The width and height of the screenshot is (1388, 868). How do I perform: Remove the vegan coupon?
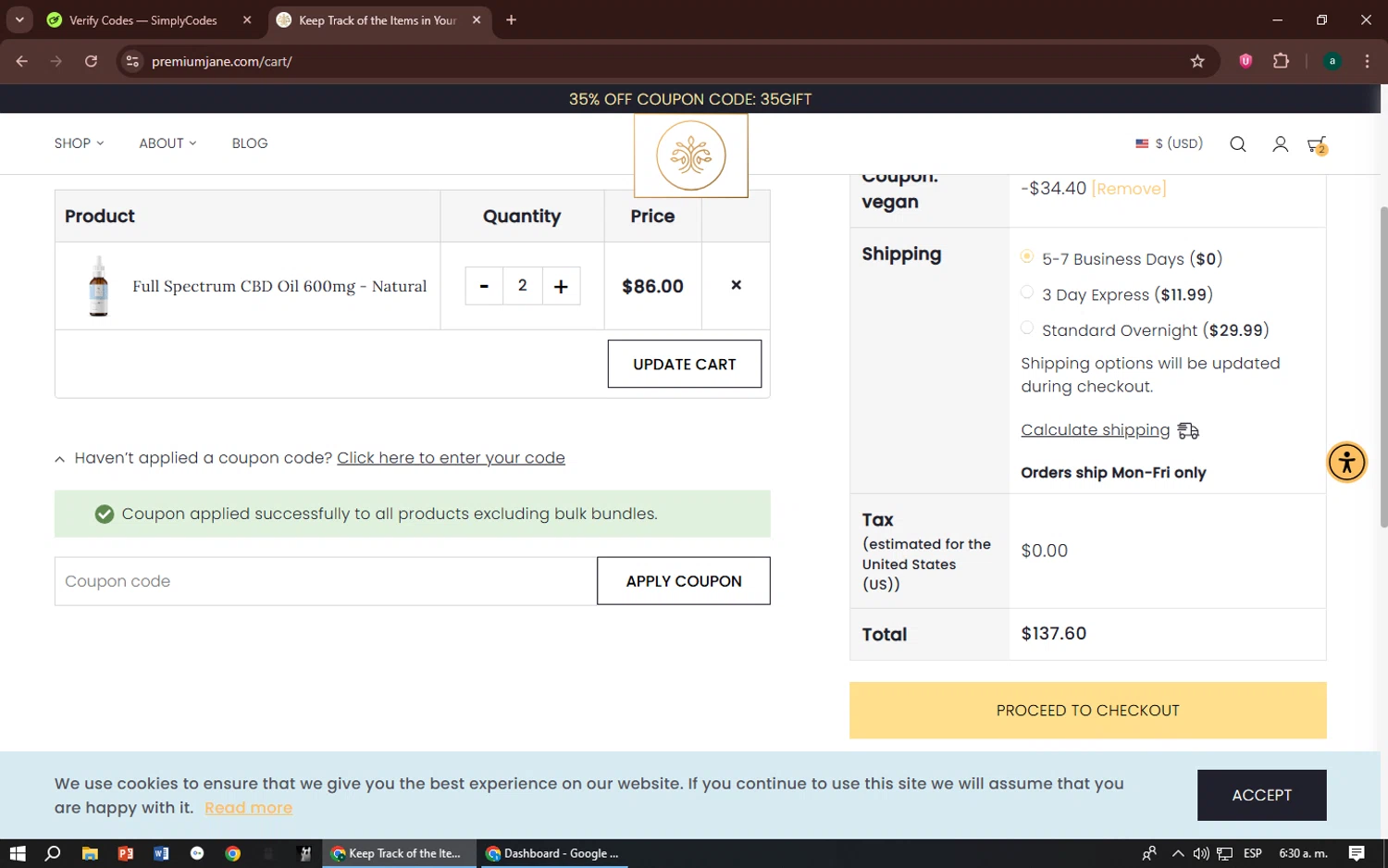click(x=1129, y=189)
